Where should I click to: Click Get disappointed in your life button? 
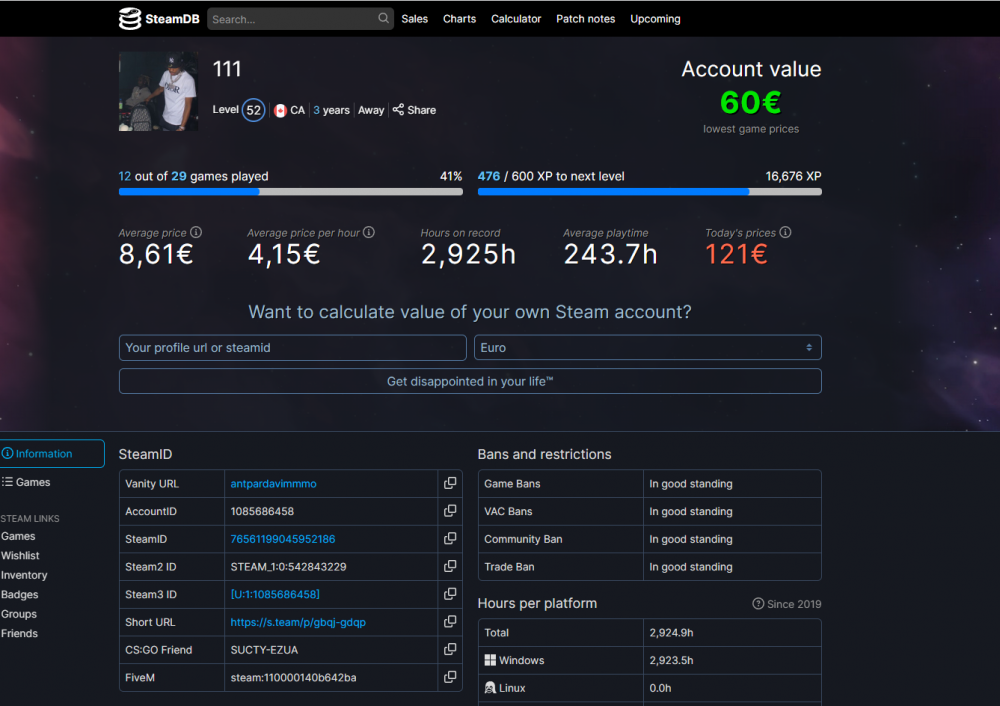(470, 381)
